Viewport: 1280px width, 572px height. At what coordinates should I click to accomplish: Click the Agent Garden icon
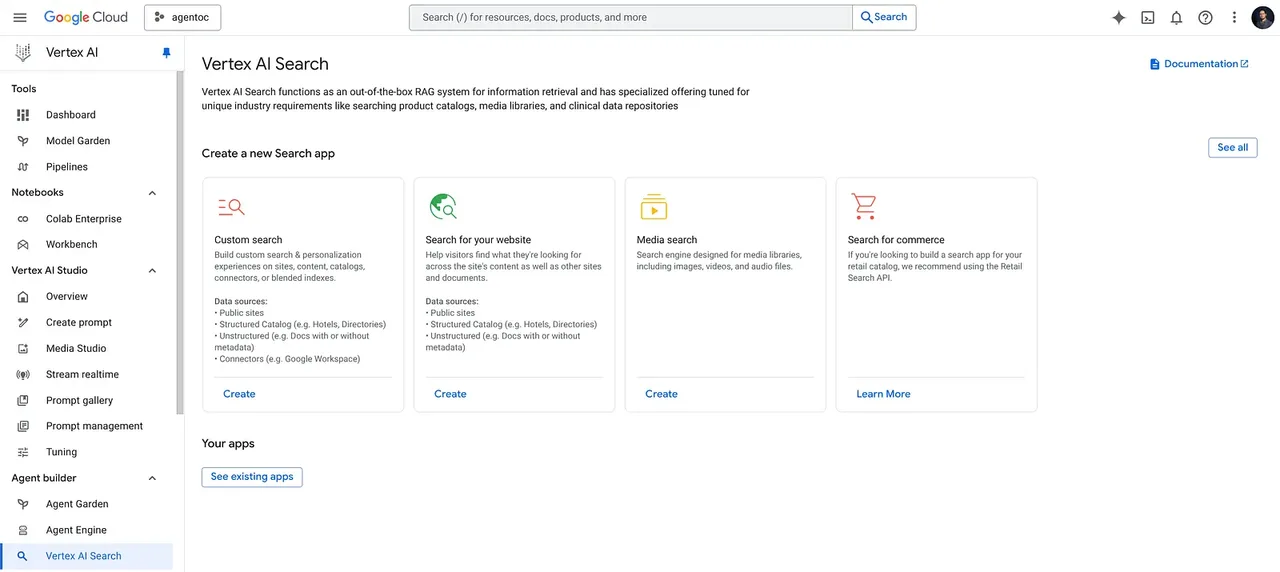[x=23, y=504]
